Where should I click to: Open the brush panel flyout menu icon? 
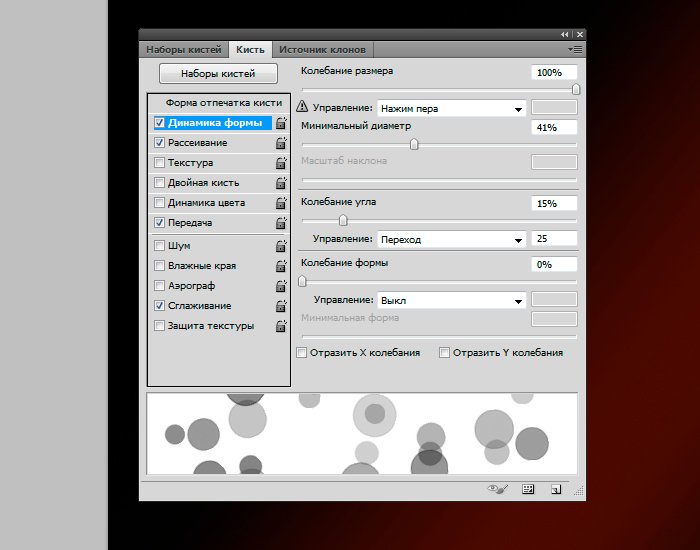coord(575,48)
